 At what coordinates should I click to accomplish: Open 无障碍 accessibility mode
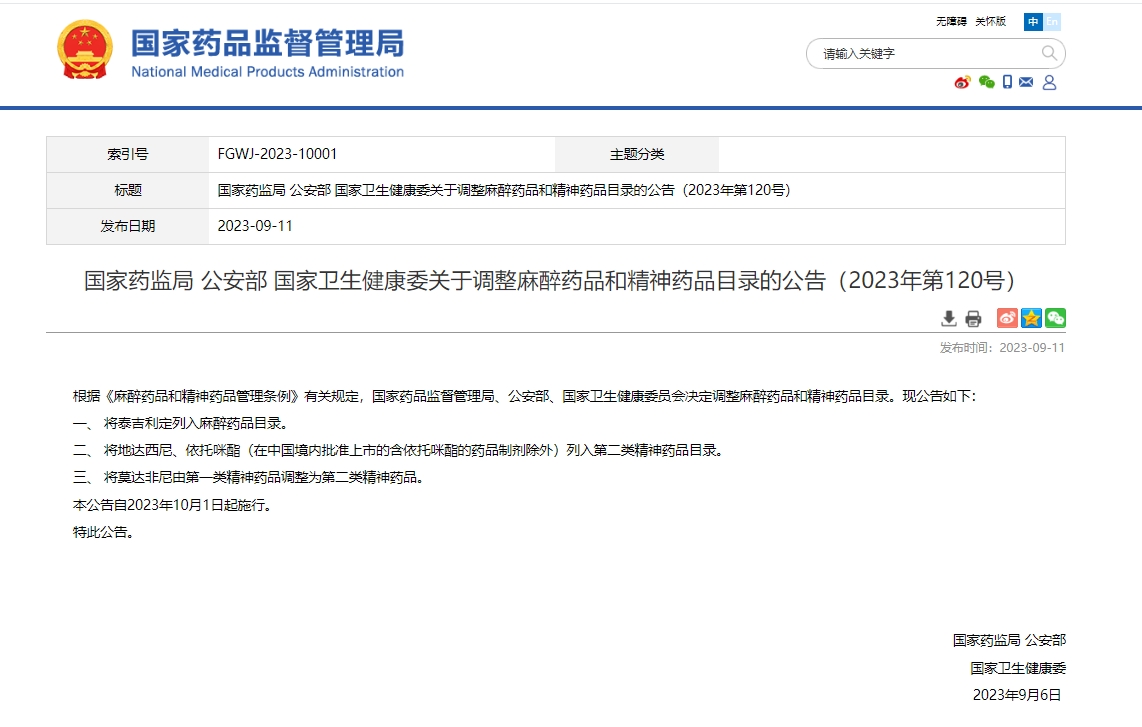click(x=951, y=22)
